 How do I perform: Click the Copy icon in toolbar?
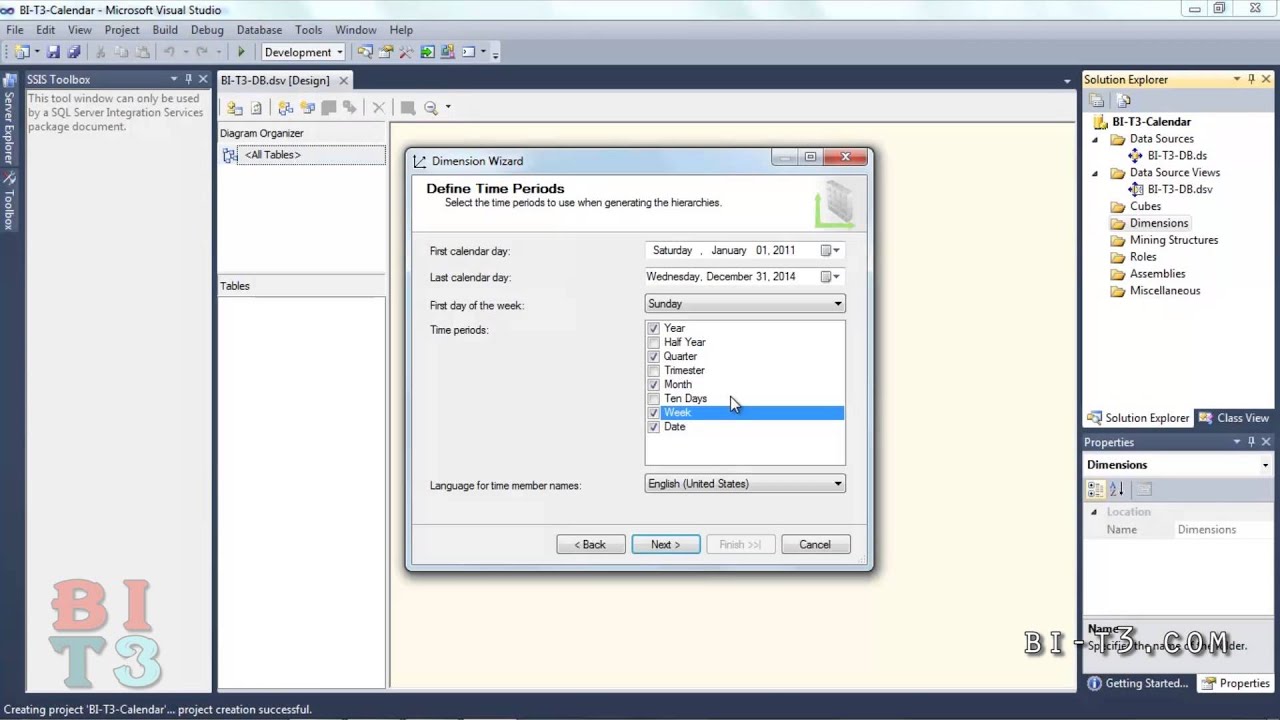(x=121, y=52)
